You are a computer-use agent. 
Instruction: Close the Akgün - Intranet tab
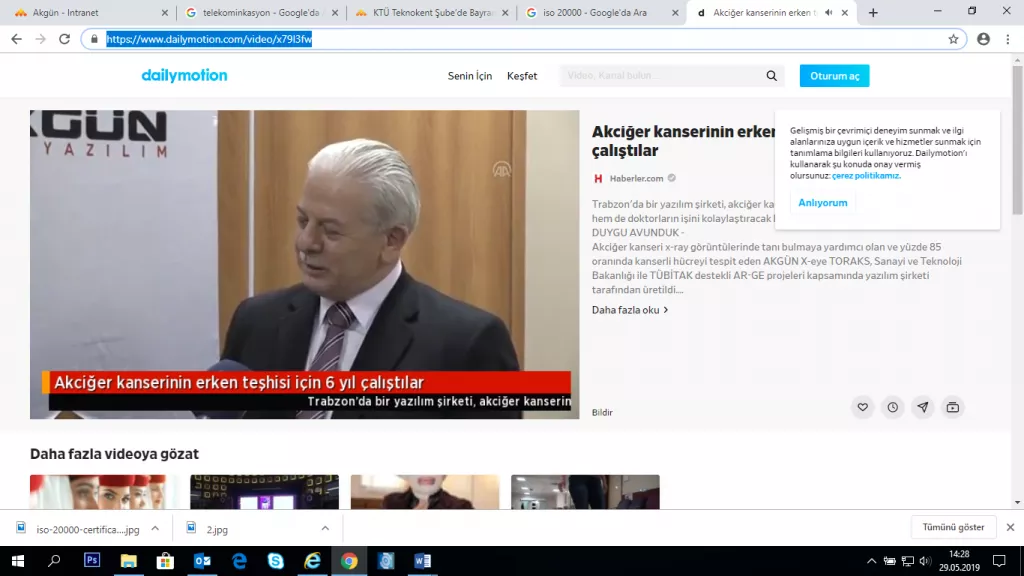click(165, 12)
